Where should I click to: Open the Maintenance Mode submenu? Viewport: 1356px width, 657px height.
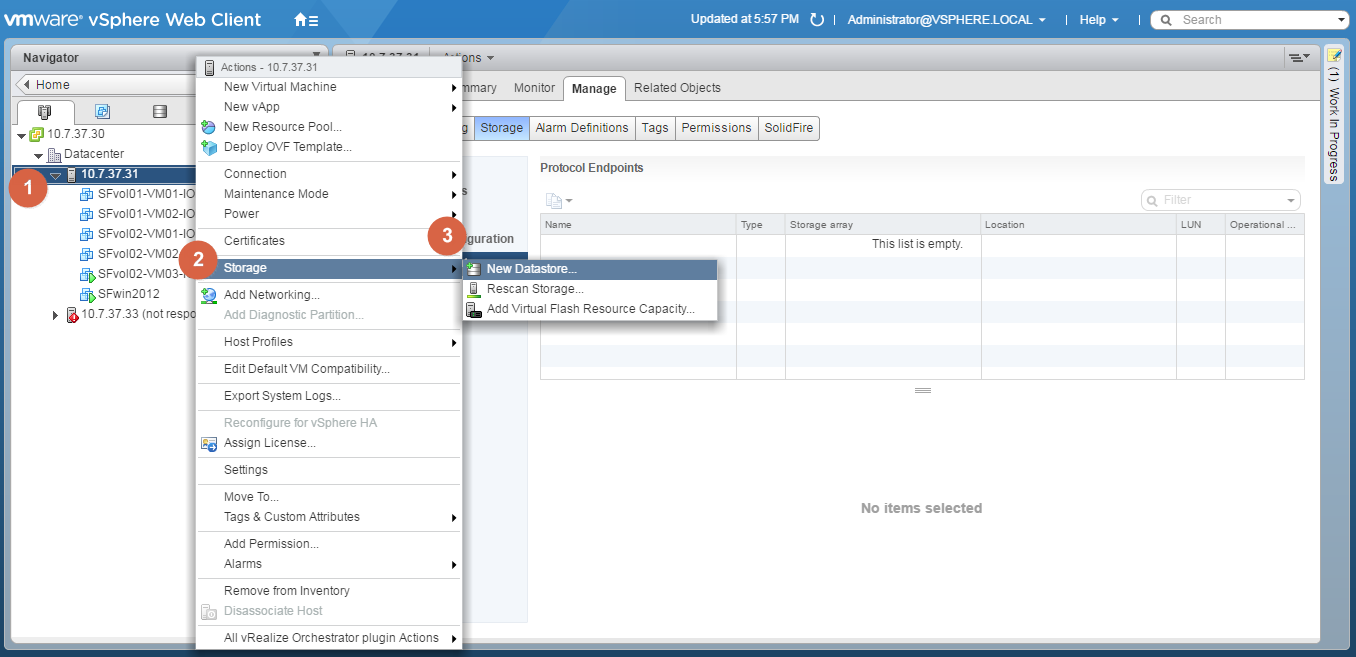click(x=329, y=194)
